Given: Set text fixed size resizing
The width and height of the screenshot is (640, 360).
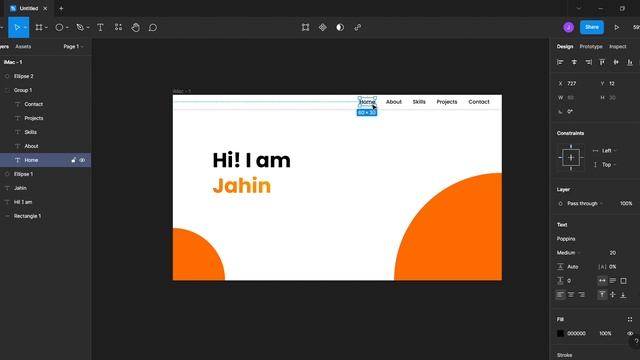Looking at the screenshot, I should coord(623,280).
